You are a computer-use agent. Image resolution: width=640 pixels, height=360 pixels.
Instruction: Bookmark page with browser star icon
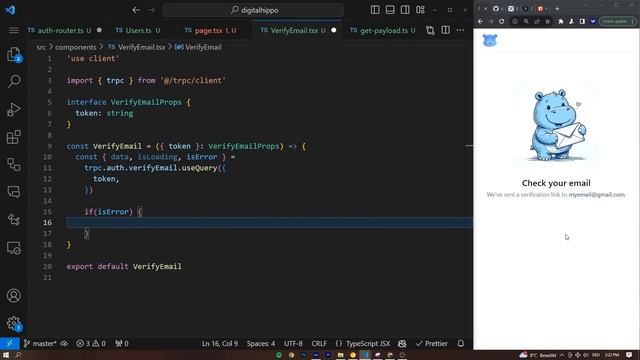coord(547,21)
